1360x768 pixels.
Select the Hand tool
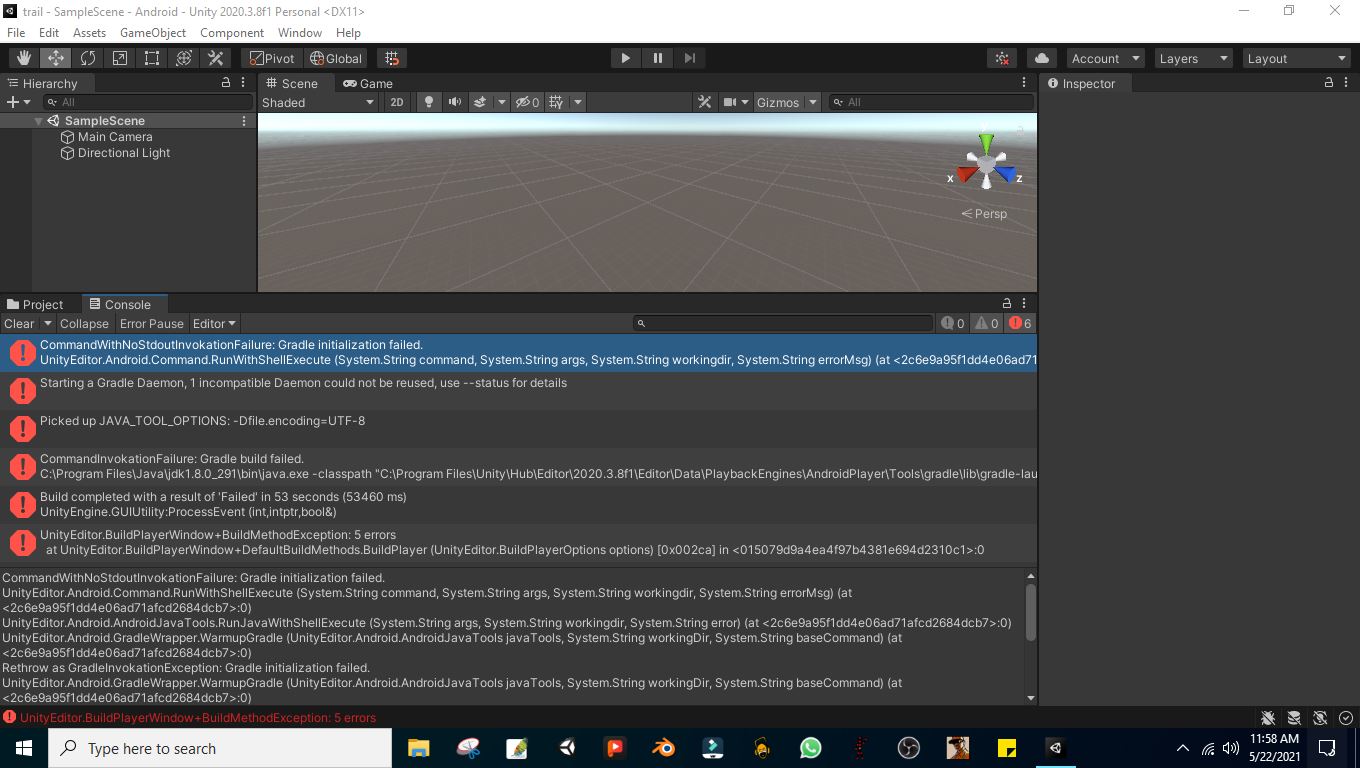point(24,58)
